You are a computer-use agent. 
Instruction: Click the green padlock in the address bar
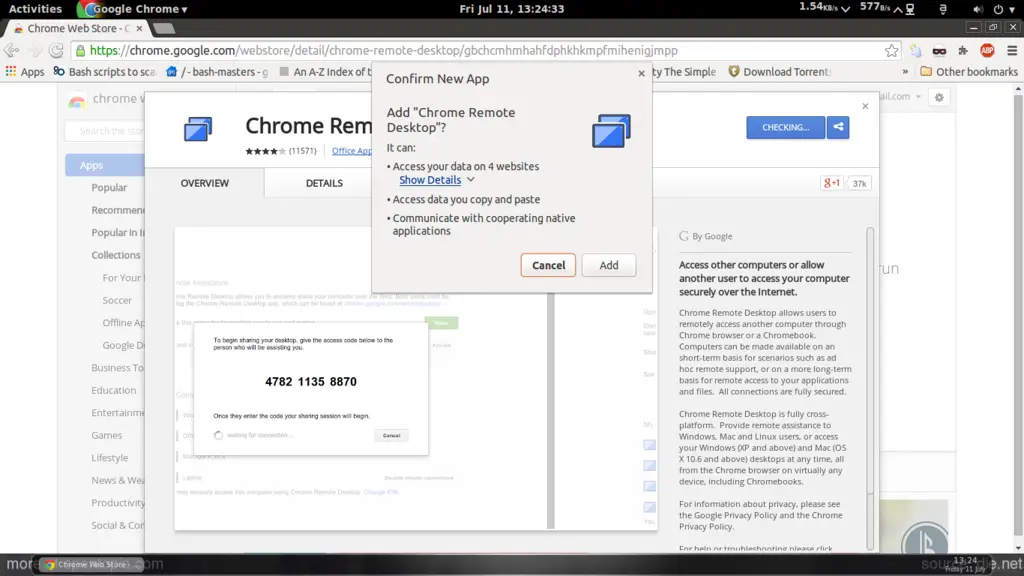pos(80,50)
